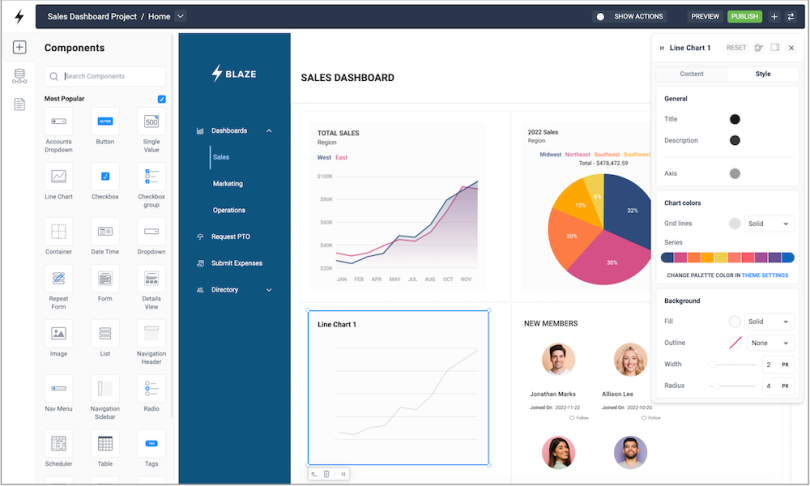Pick the Scheduler component icon
Image resolution: width=810 pixels, height=486 pixels.
click(x=58, y=443)
